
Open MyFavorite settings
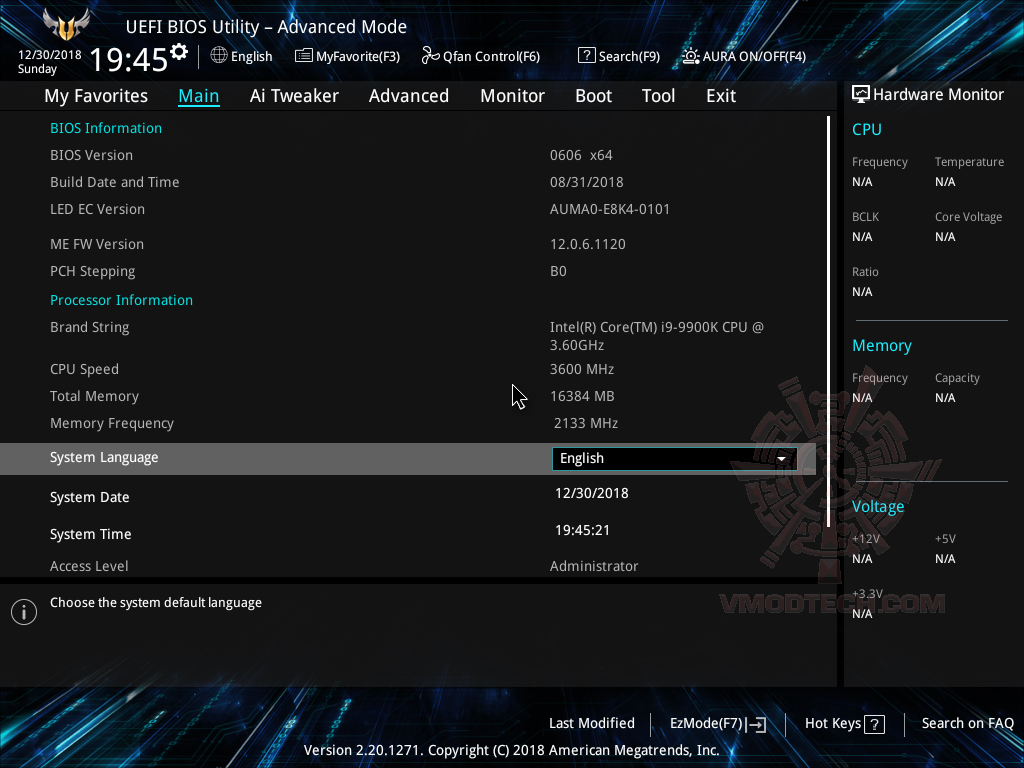[x=347, y=56]
